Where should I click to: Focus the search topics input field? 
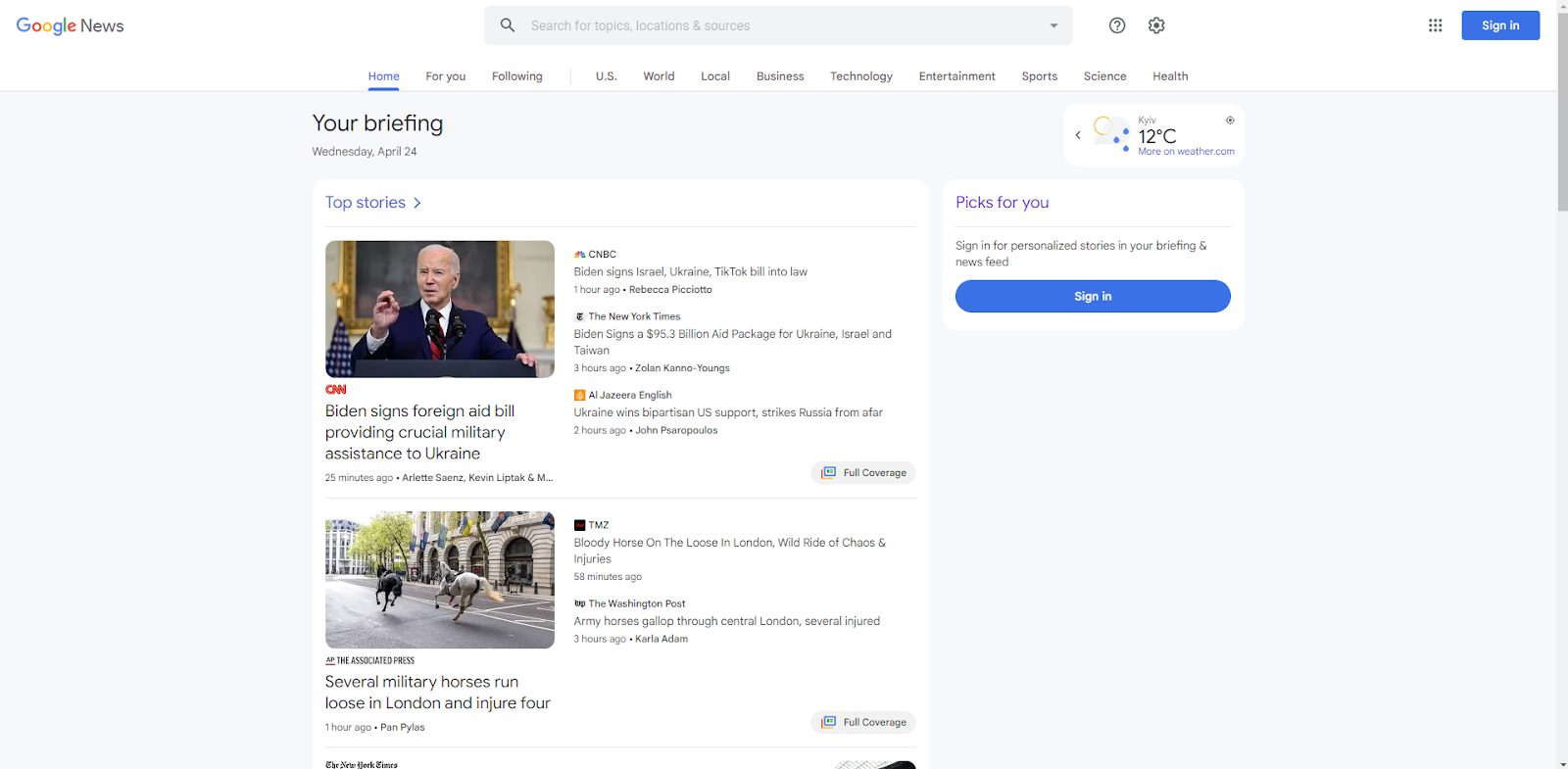click(x=778, y=25)
